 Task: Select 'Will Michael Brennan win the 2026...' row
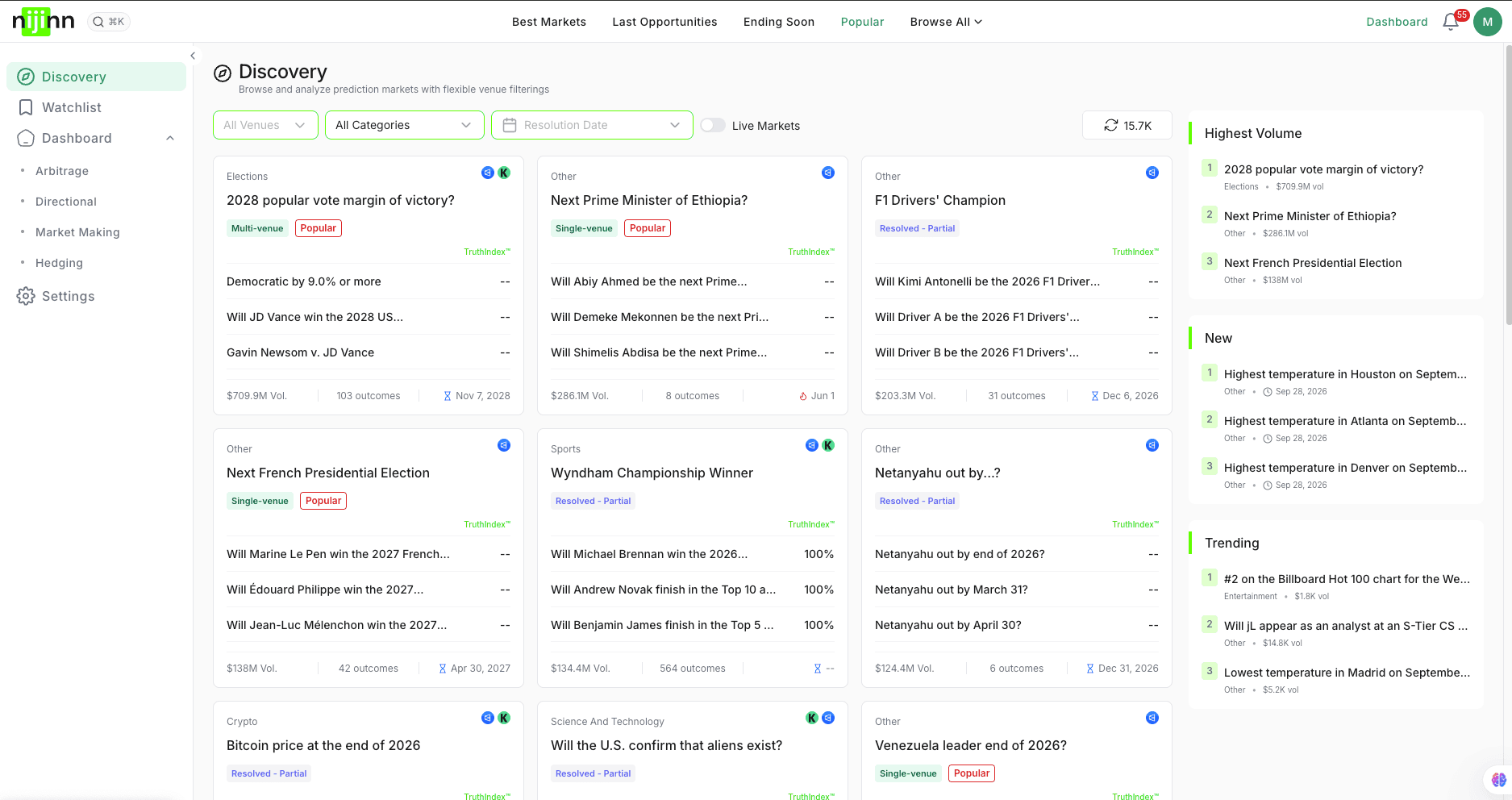[x=693, y=554]
